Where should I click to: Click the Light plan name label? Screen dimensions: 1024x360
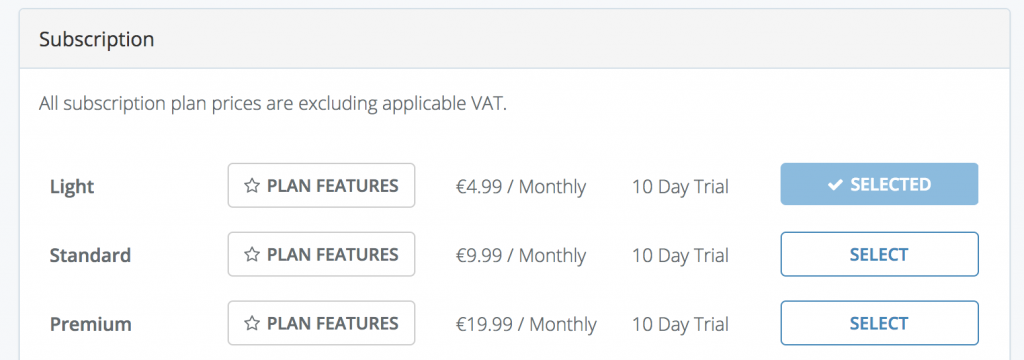click(x=72, y=187)
